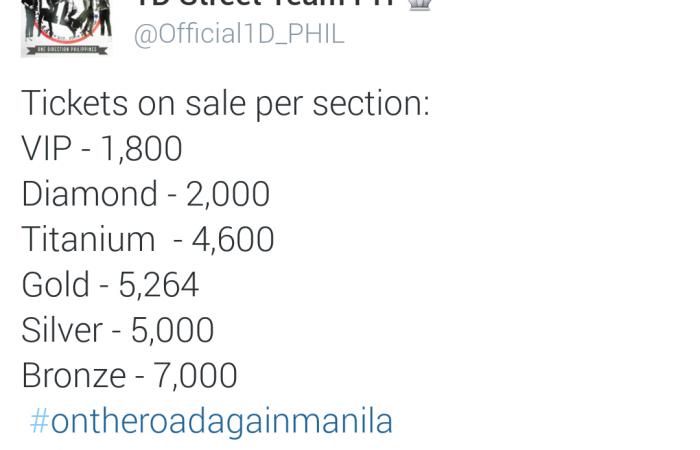The image size is (700, 450).
Task: Select the word 'Silver' in the tweet
Action: click(62, 330)
